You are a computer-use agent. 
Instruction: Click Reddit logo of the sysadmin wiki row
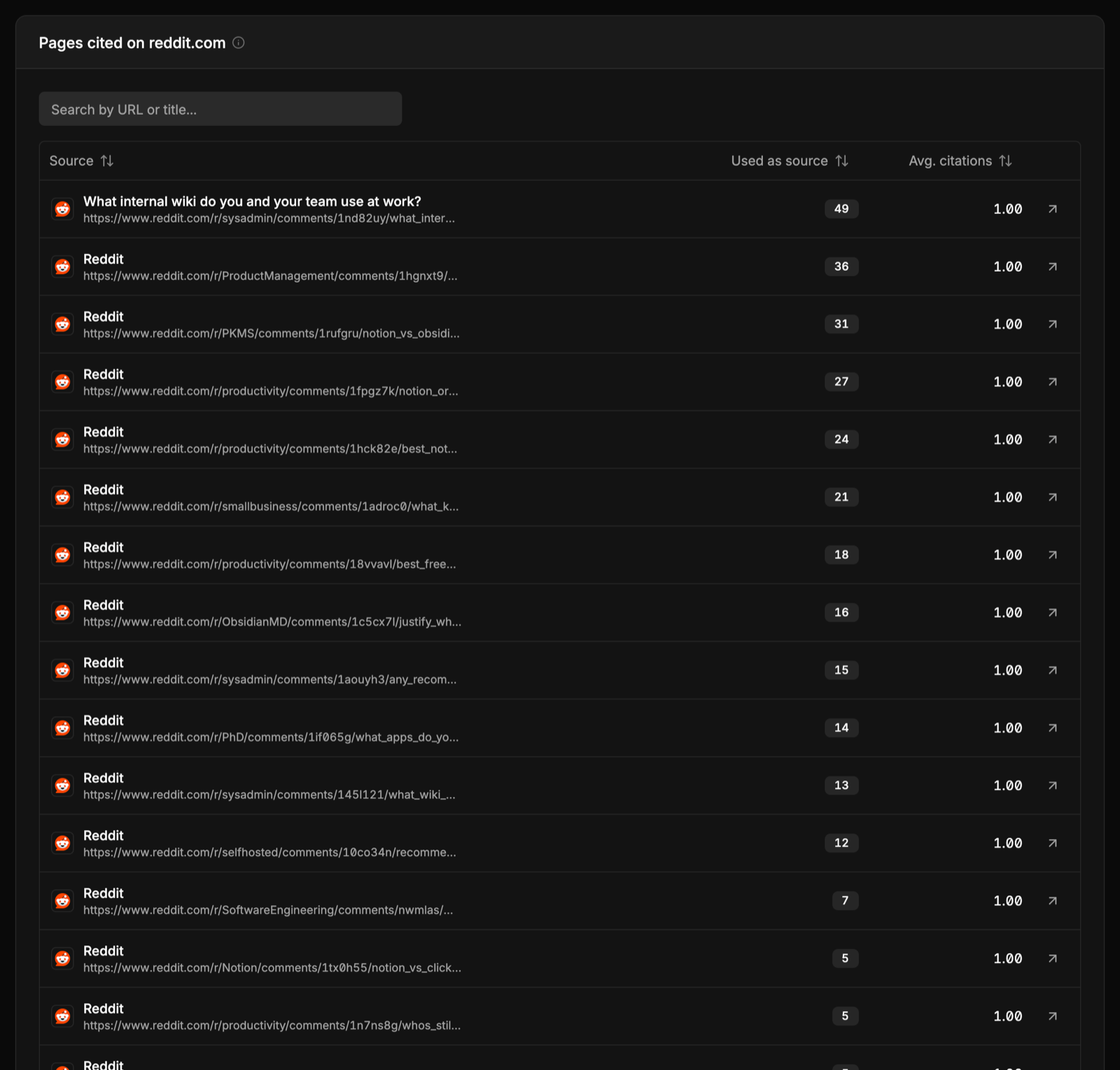(x=62, y=785)
